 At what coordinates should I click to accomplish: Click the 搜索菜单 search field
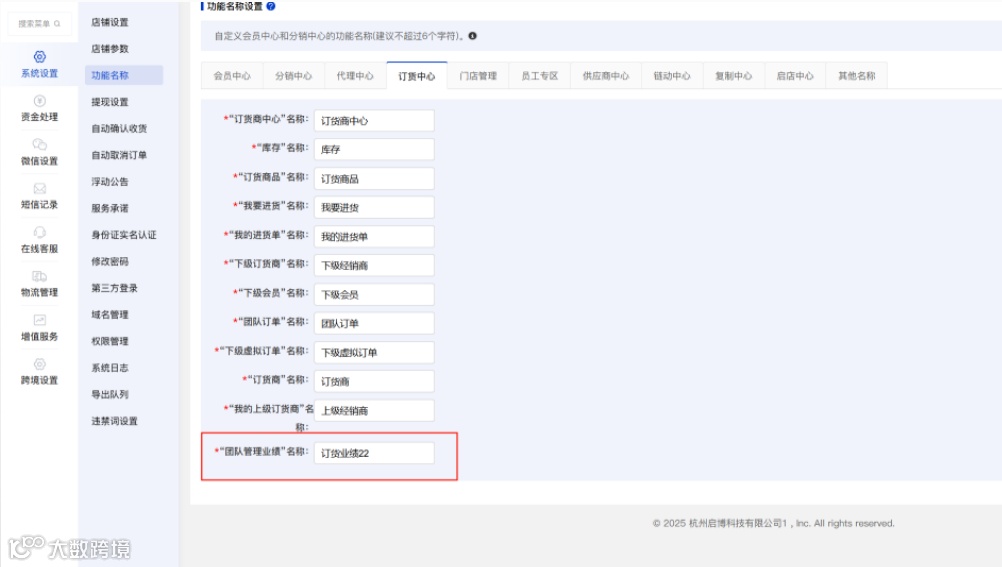click(40, 24)
